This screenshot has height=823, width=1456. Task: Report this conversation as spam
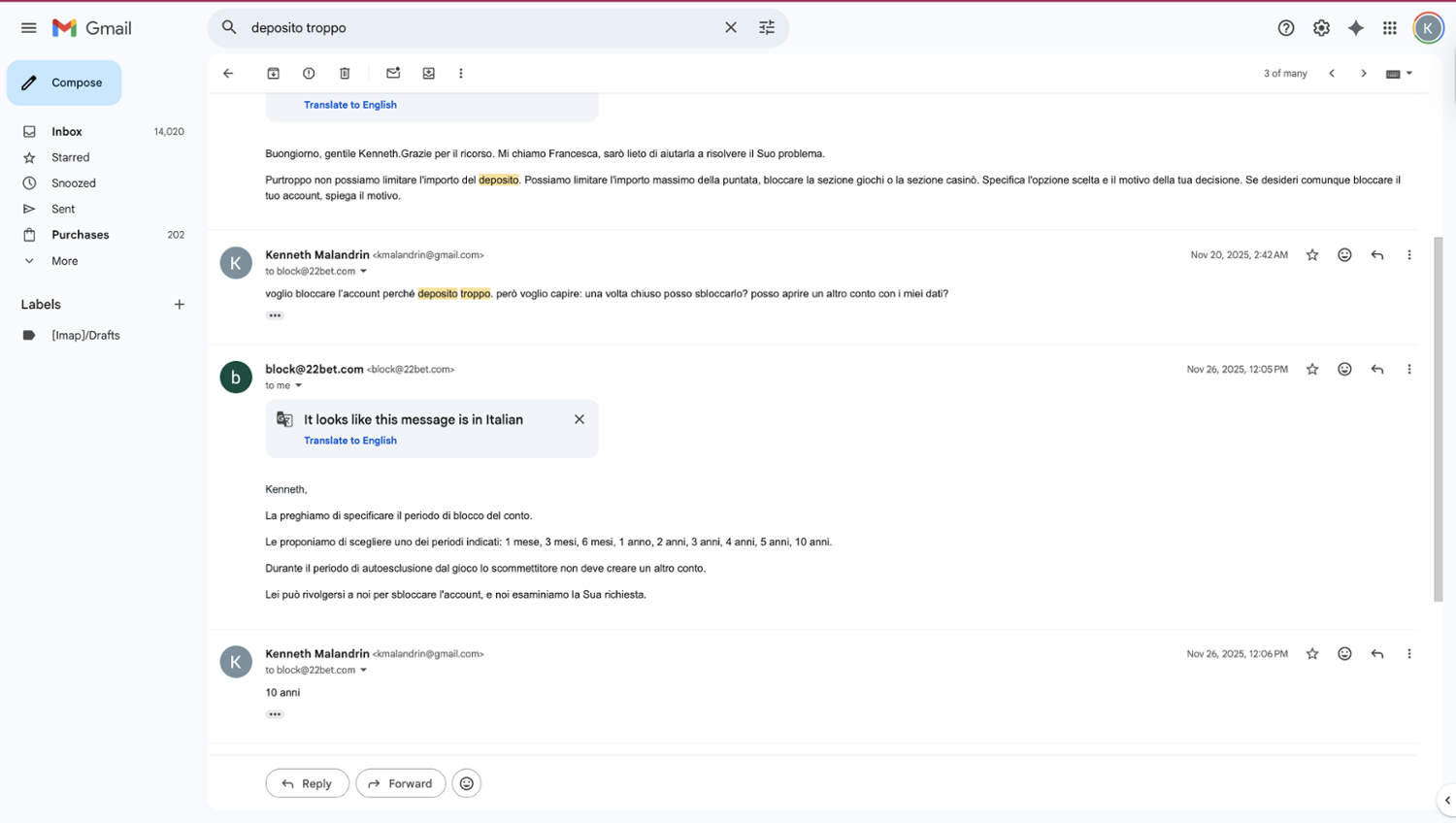[x=309, y=74]
